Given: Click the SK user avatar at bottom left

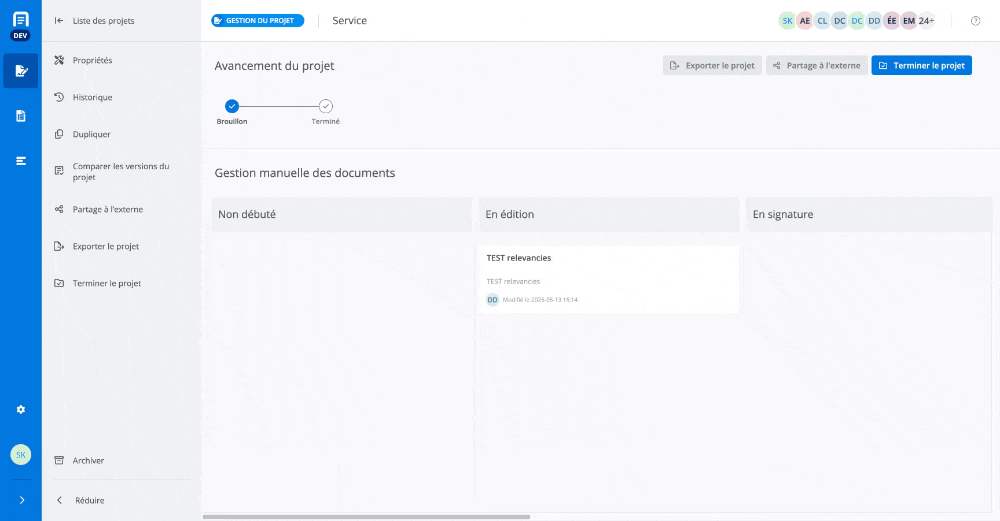Looking at the screenshot, I should [20, 454].
